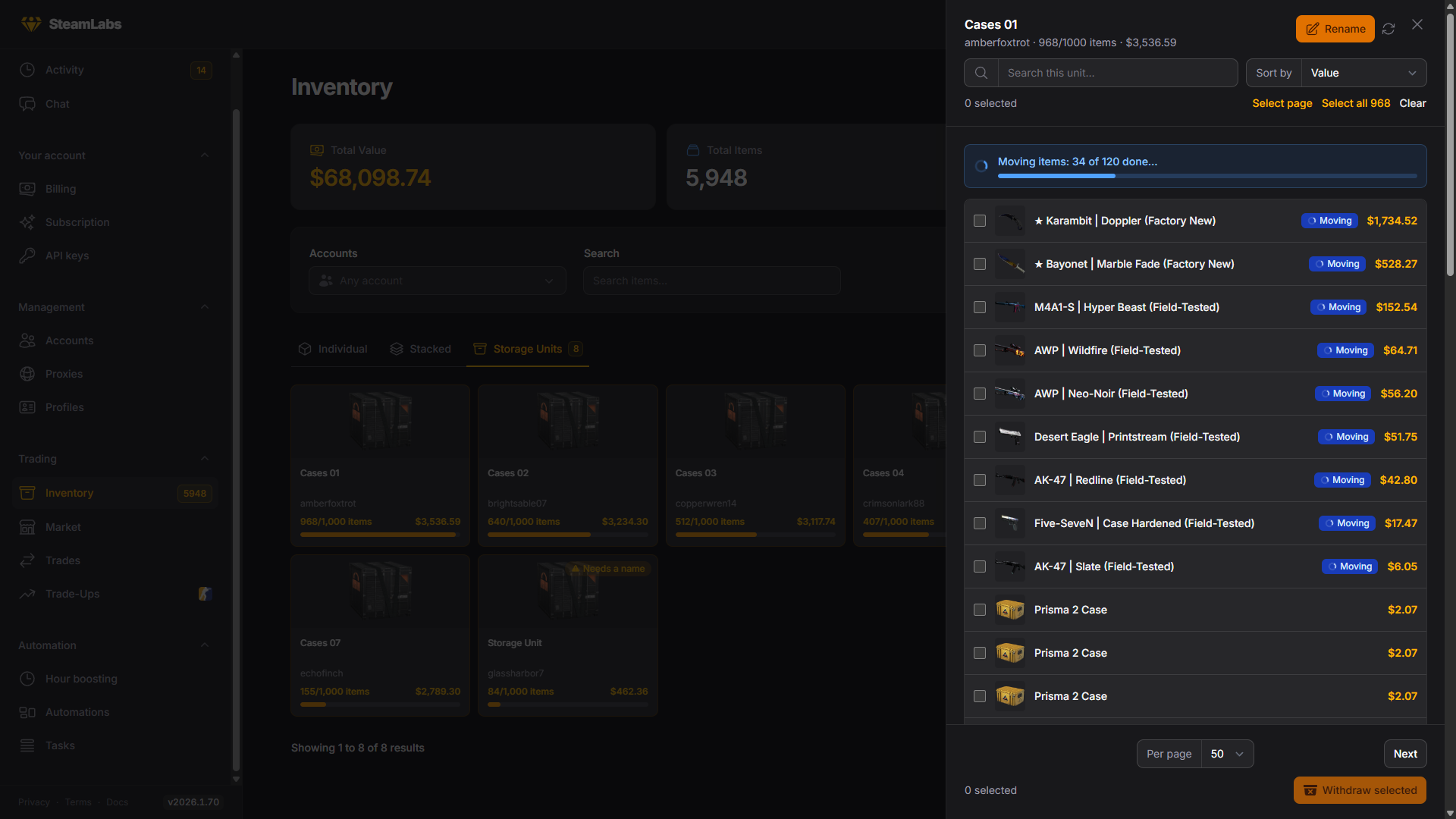
Task: Click the AWP Wildfire item thumbnail
Action: pyautogui.click(x=1010, y=350)
